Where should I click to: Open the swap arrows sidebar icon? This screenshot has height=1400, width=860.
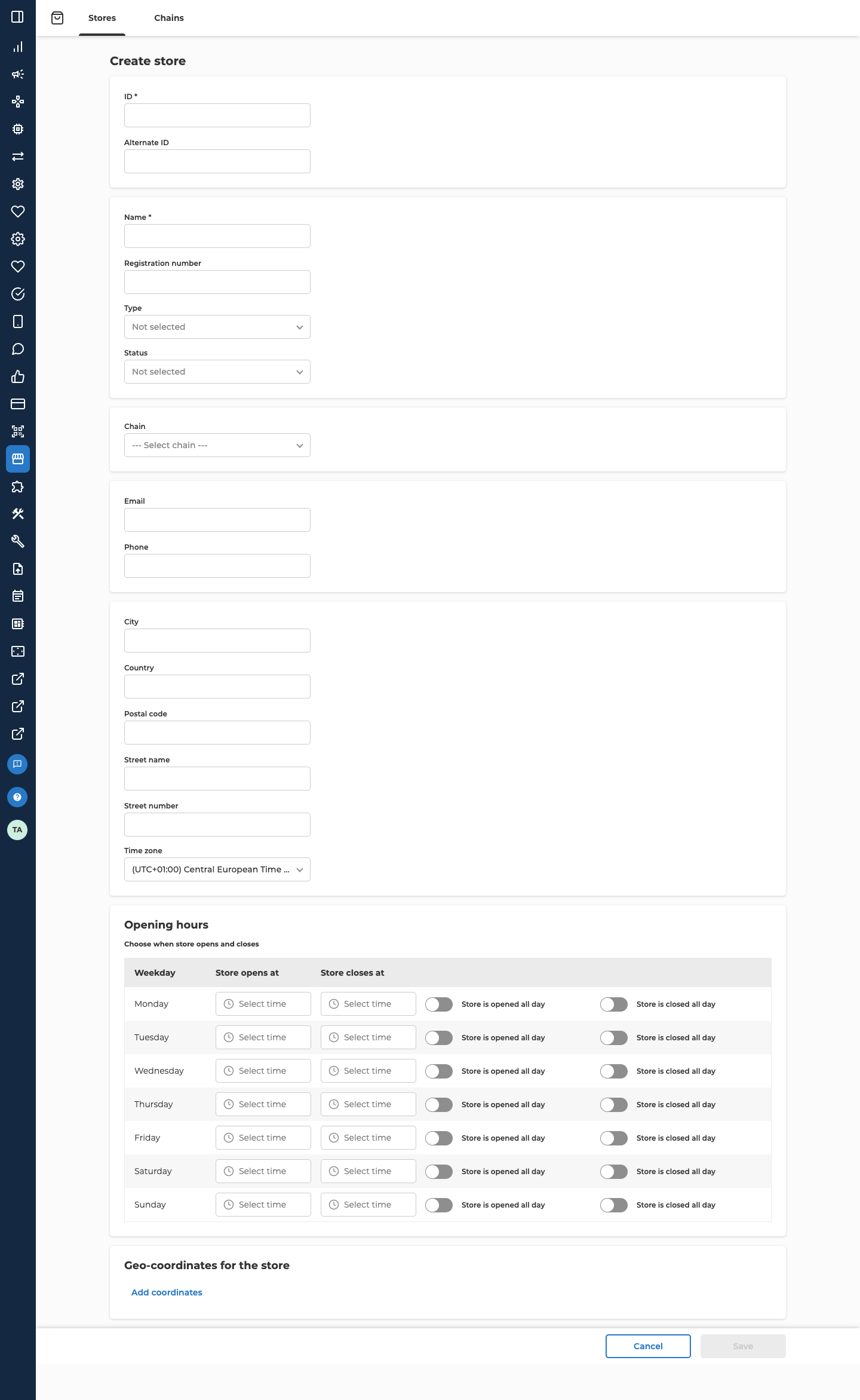click(x=18, y=157)
